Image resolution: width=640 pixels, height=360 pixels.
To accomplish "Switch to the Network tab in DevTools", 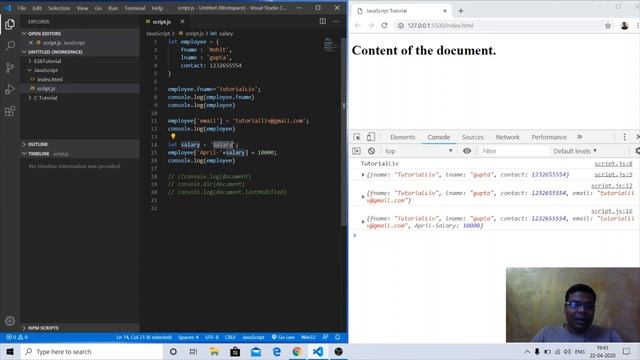I will coord(507,137).
